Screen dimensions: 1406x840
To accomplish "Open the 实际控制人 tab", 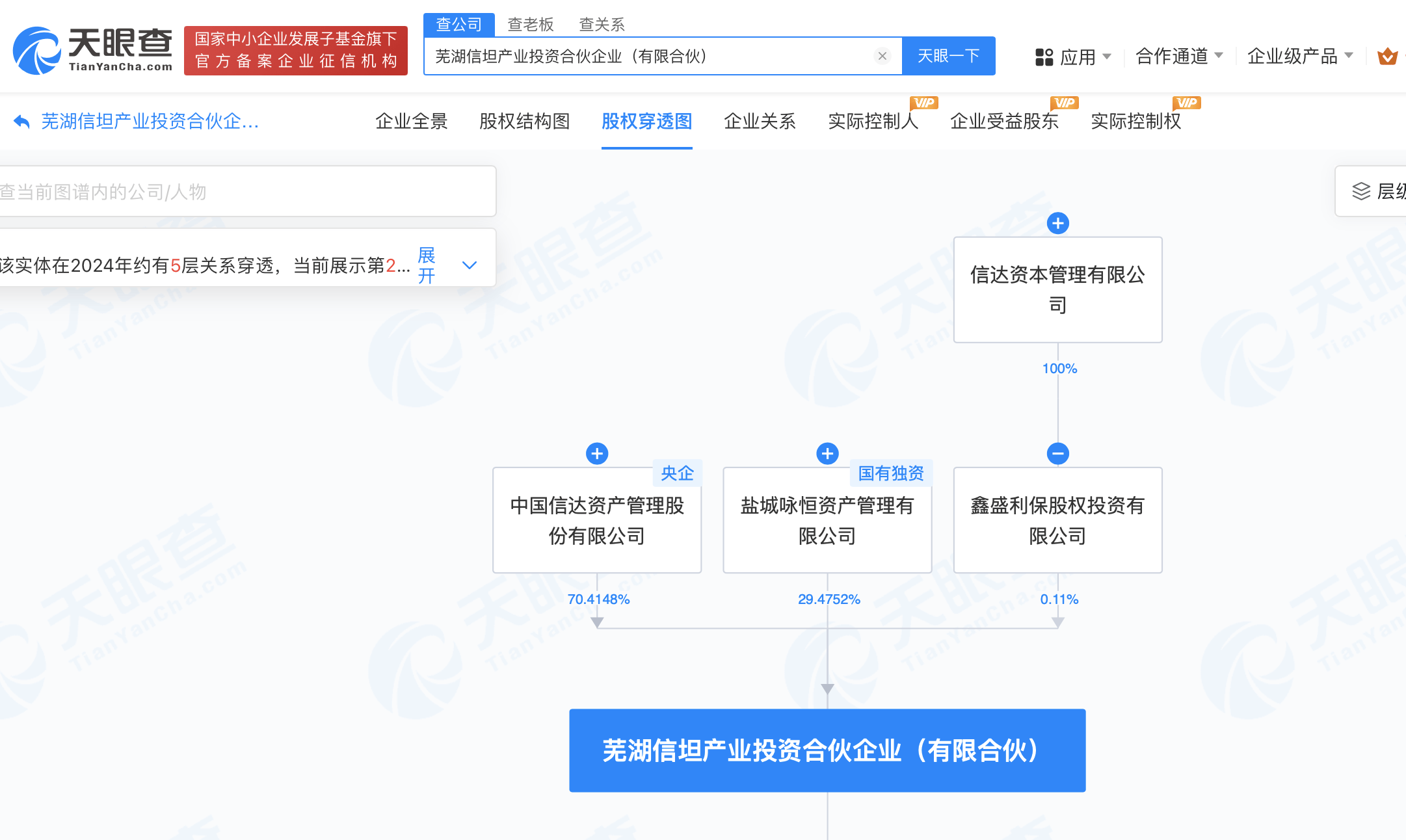I will click(x=873, y=122).
